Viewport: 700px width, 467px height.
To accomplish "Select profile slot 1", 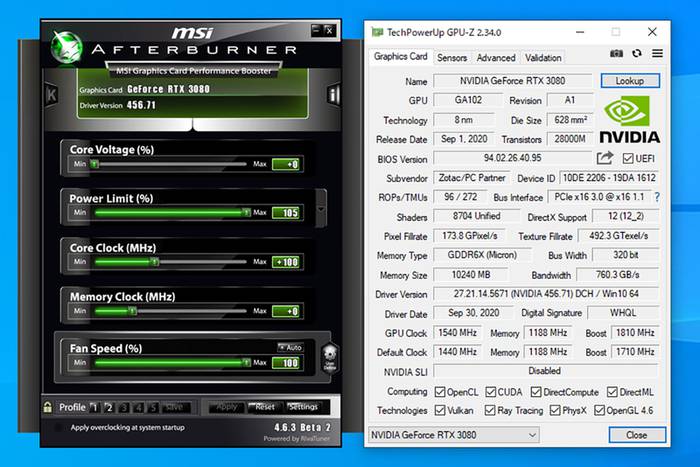I will (94, 407).
